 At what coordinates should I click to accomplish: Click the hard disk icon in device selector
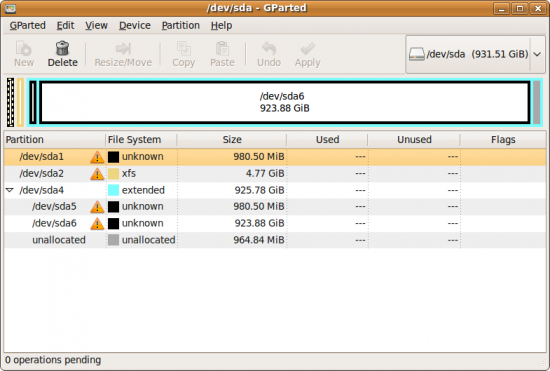[x=417, y=54]
